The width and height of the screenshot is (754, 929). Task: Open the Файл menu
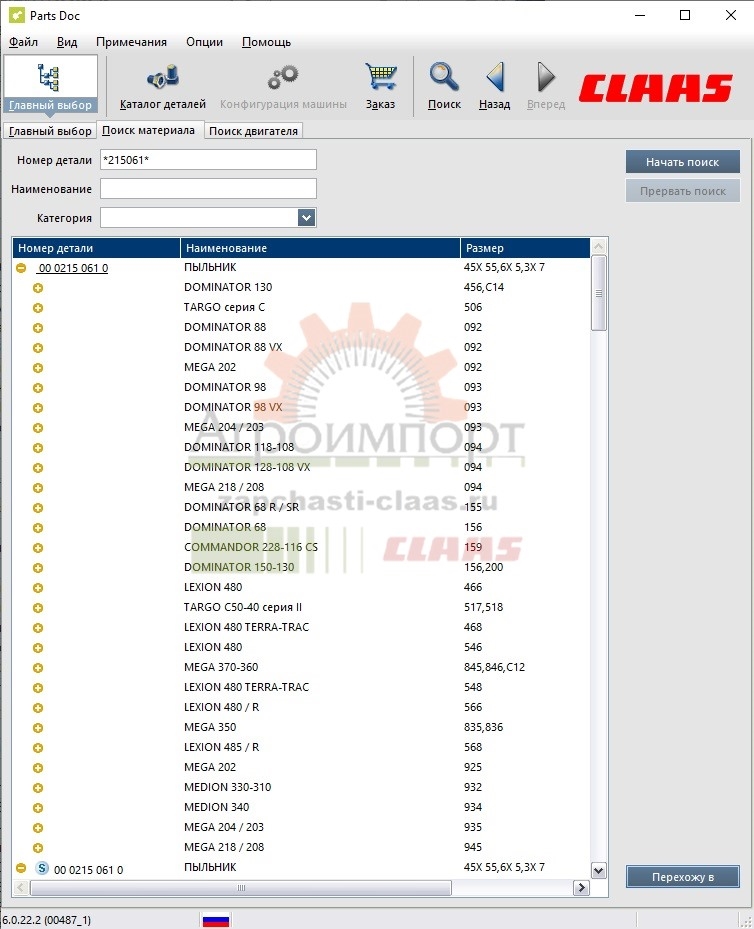click(x=23, y=42)
